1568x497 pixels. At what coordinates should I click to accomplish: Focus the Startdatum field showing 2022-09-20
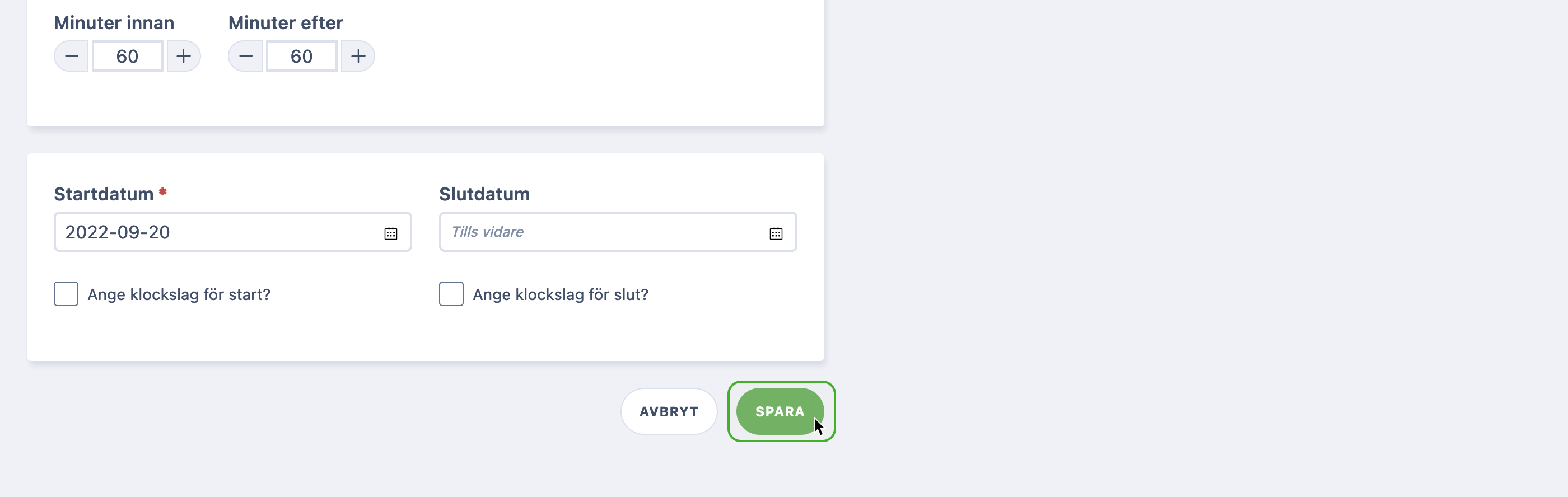coord(232,232)
